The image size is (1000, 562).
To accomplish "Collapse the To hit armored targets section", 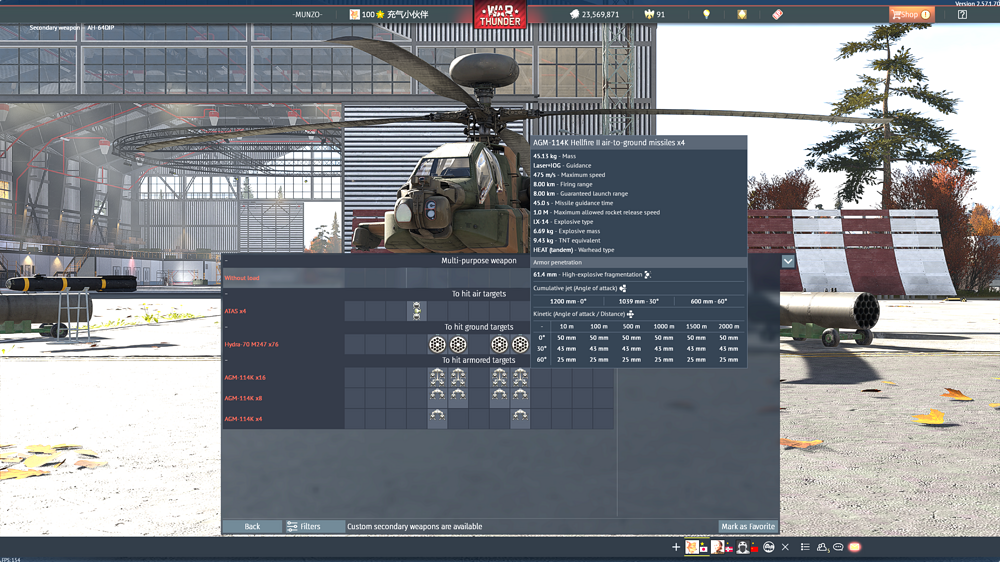I will pos(226,360).
